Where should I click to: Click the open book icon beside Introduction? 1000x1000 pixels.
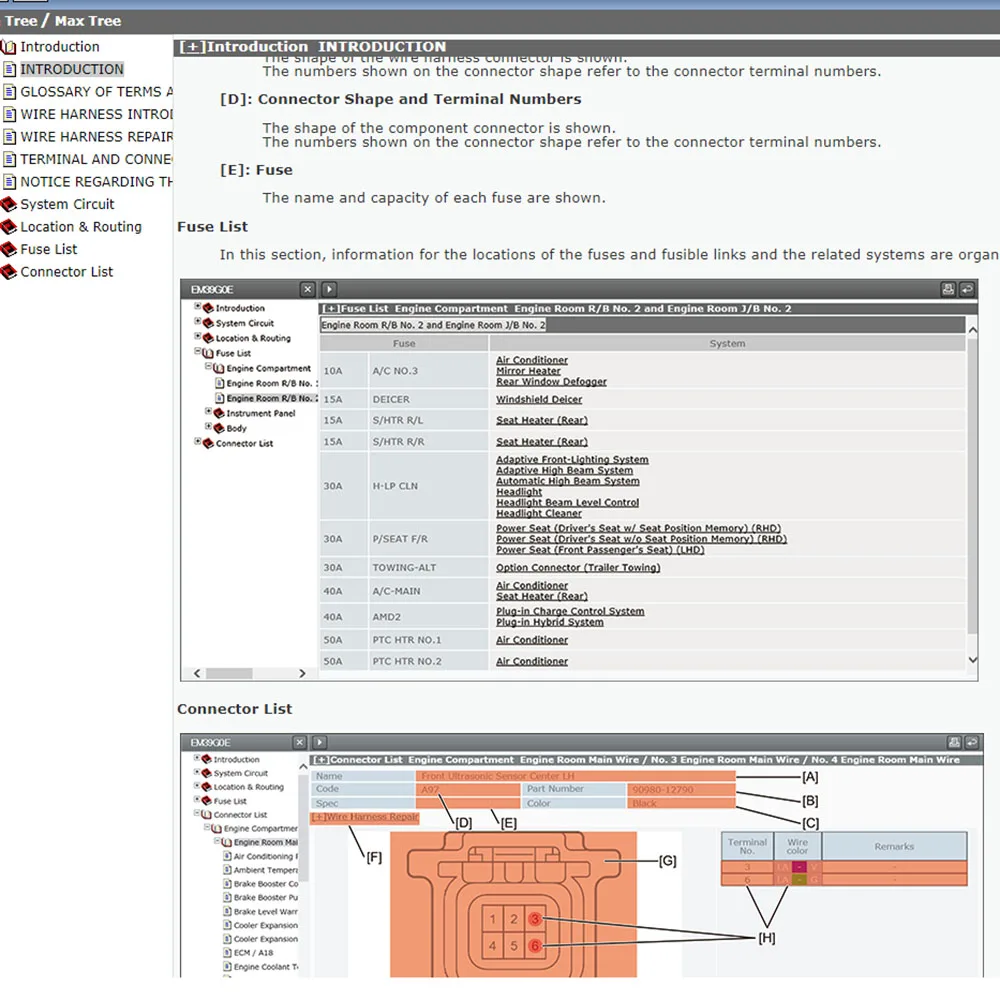click(x=9, y=47)
